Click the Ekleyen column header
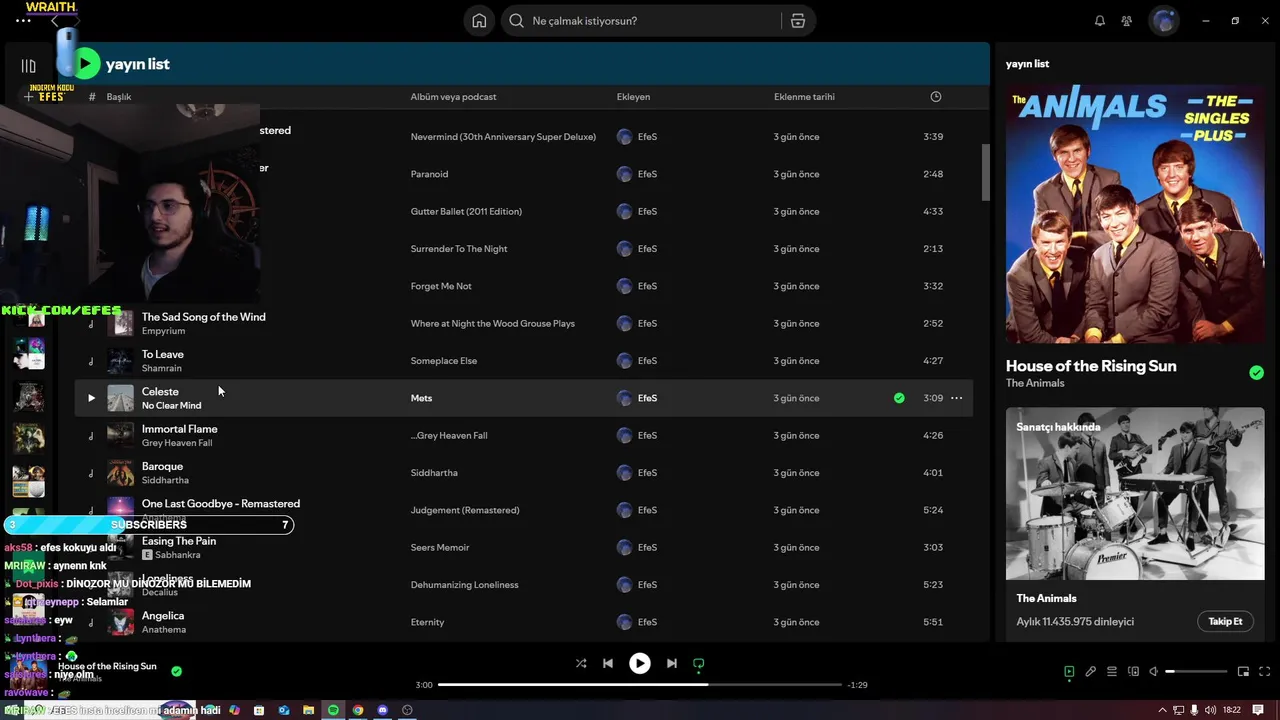The width and height of the screenshot is (1280, 720). (x=633, y=97)
